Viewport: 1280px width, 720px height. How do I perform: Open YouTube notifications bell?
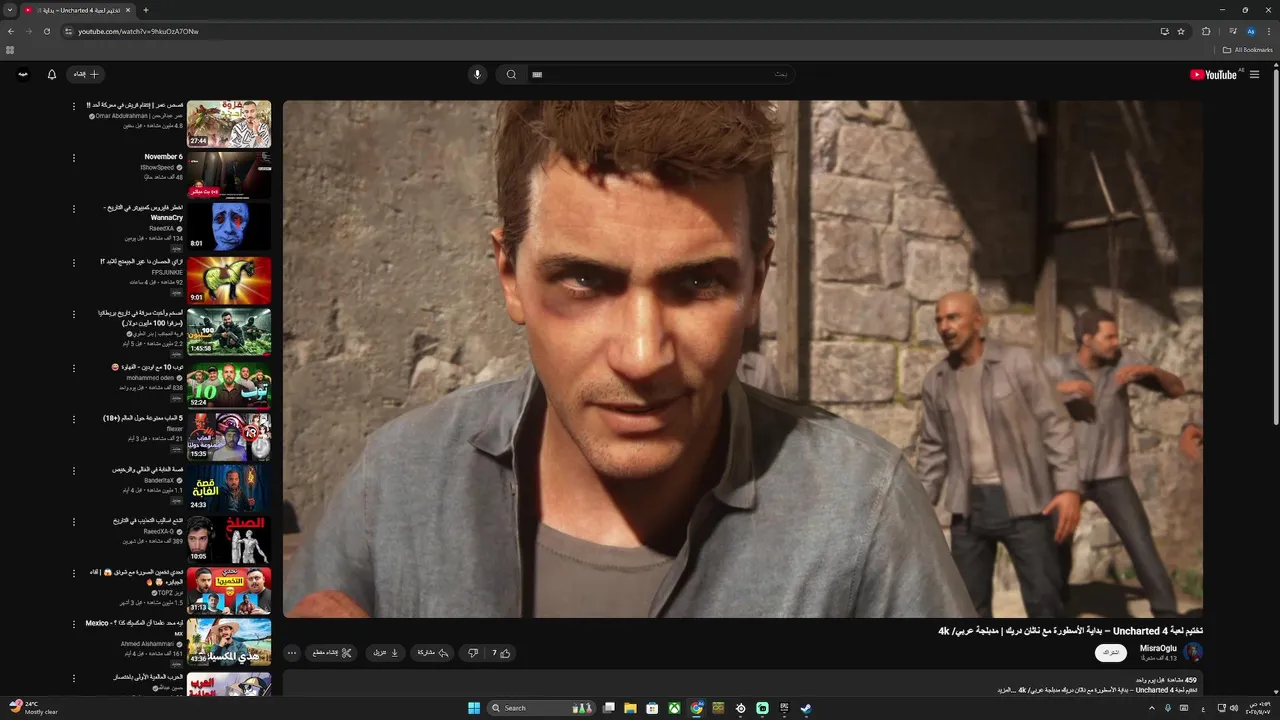click(x=52, y=74)
